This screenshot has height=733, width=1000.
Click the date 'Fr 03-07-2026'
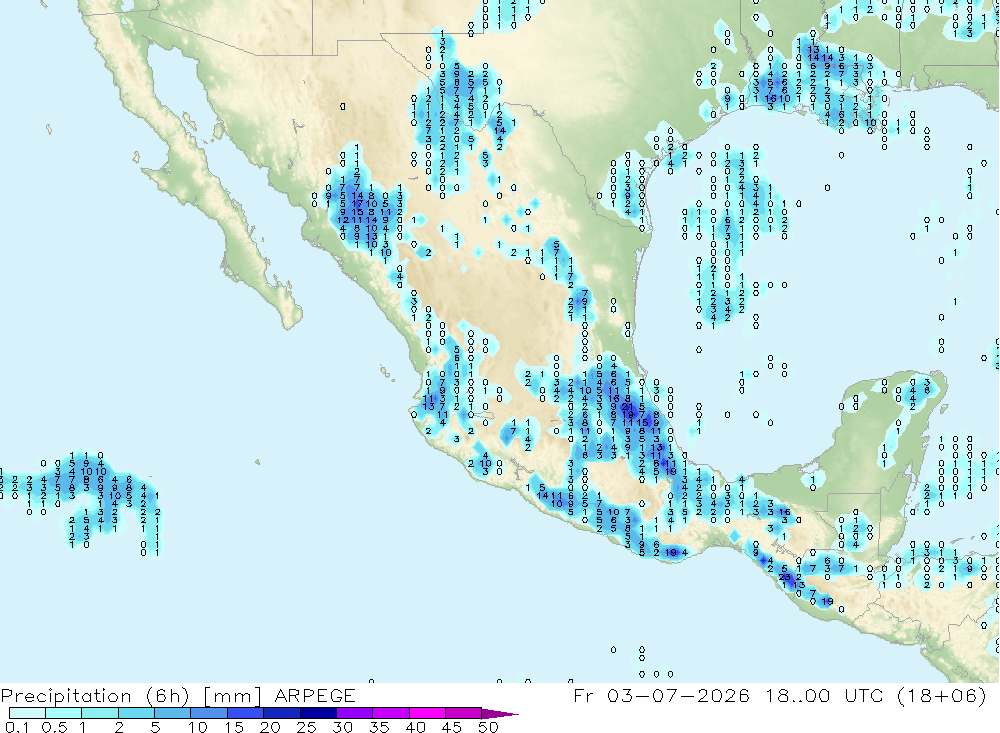pyautogui.click(x=661, y=695)
